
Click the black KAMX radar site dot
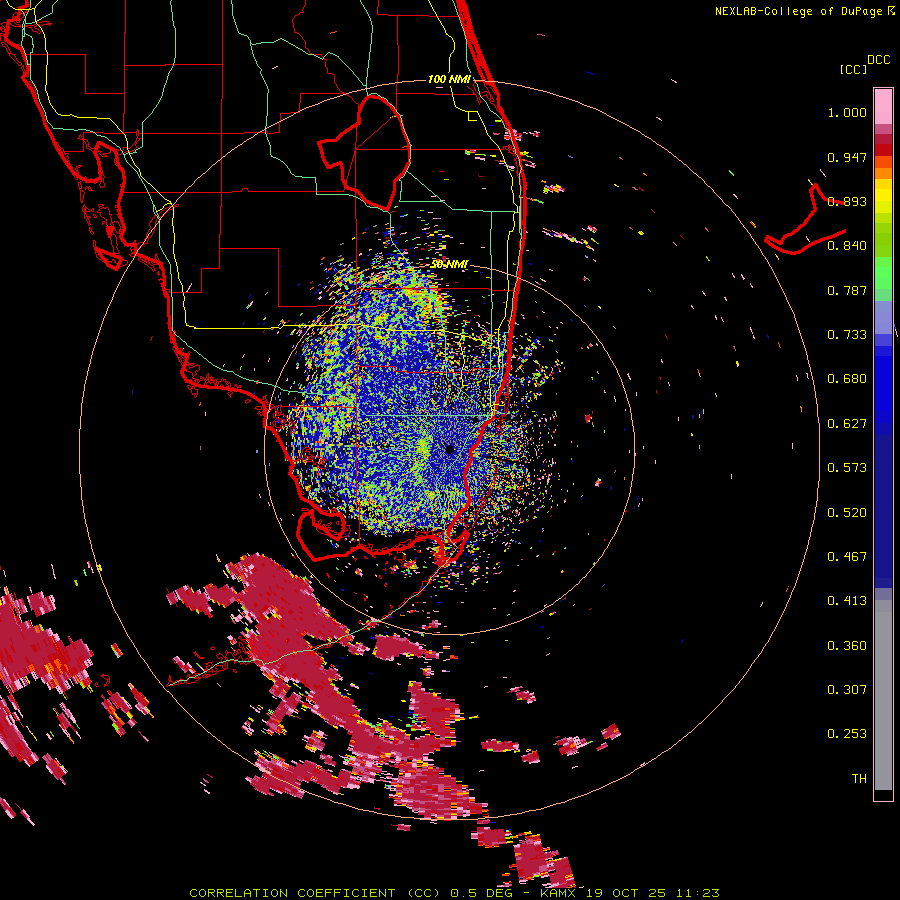coord(449,449)
